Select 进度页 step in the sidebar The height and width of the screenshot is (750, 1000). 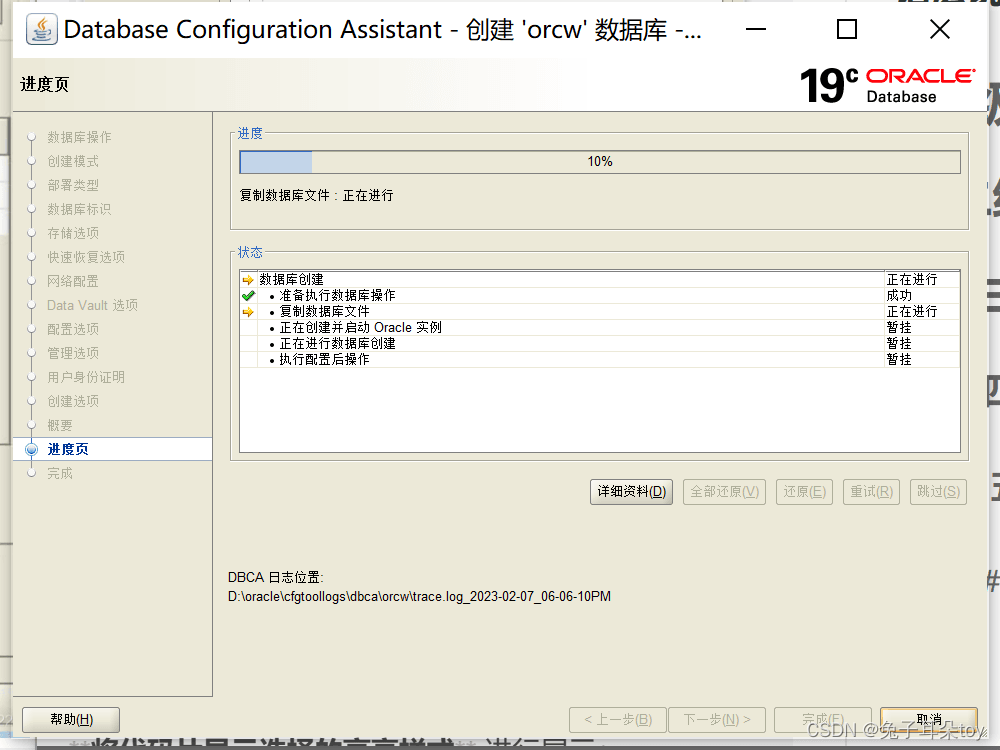tap(68, 450)
